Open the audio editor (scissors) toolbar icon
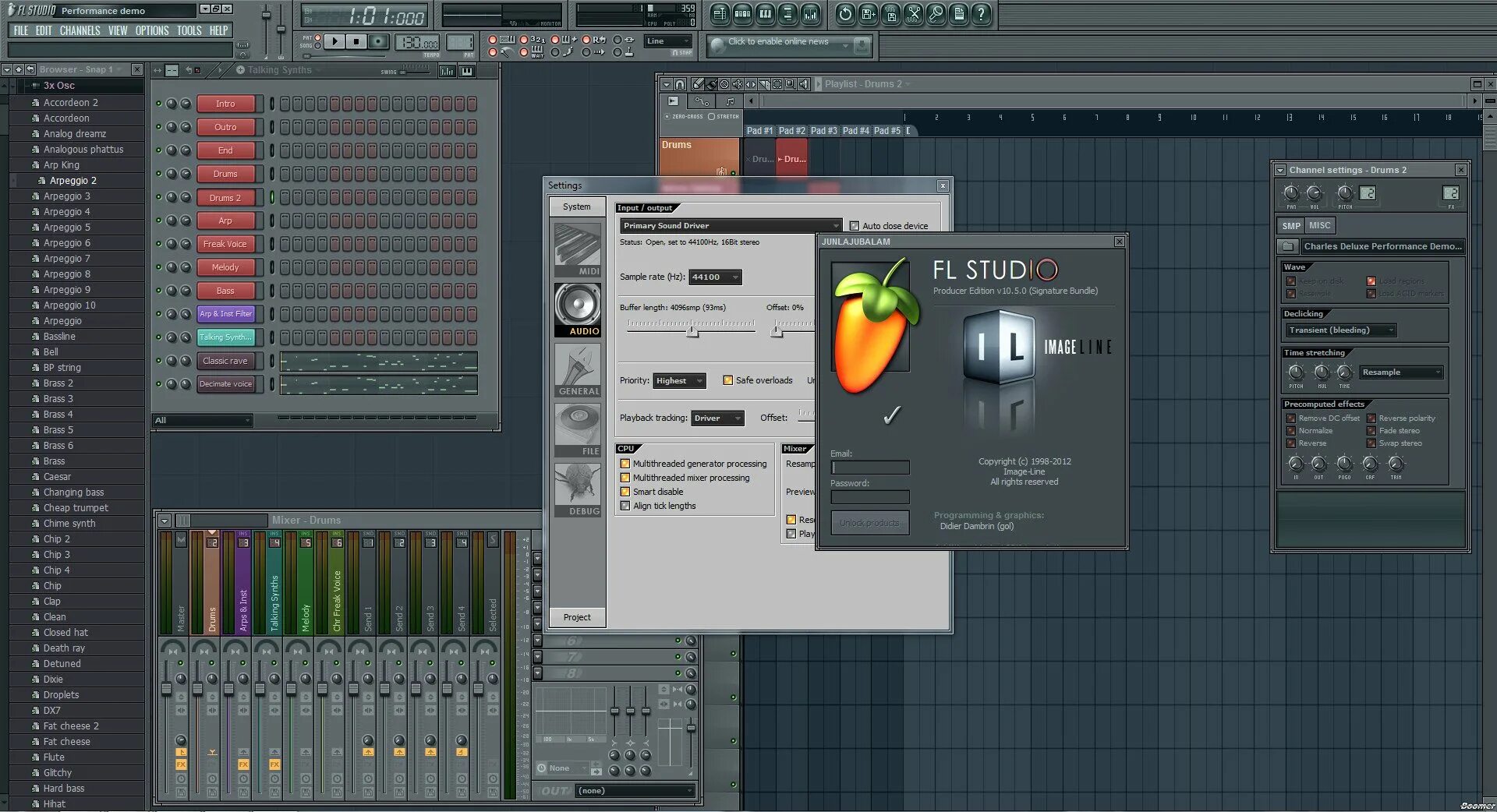The width and height of the screenshot is (1497, 812). tap(914, 13)
